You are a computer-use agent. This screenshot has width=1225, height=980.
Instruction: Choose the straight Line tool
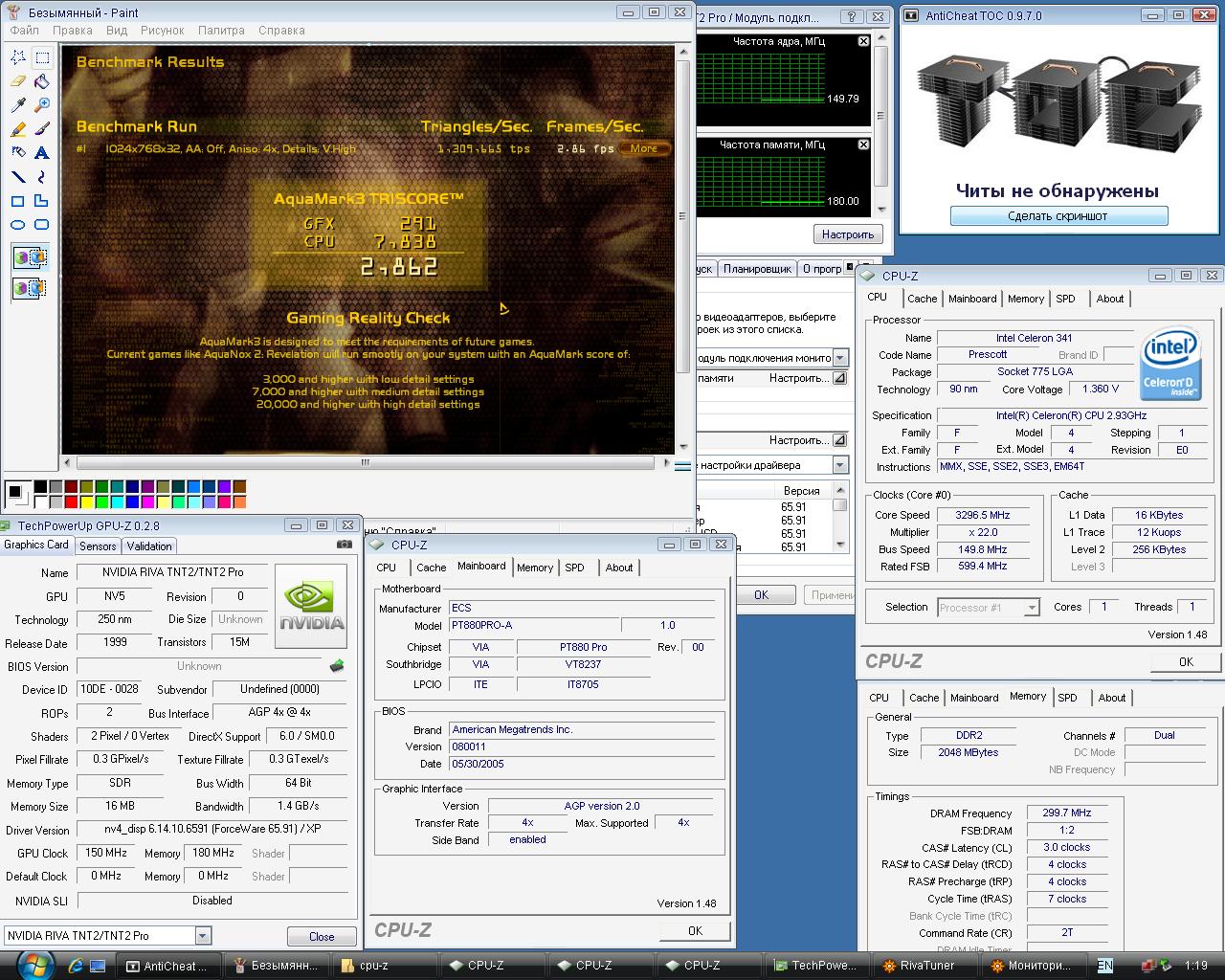[x=18, y=177]
